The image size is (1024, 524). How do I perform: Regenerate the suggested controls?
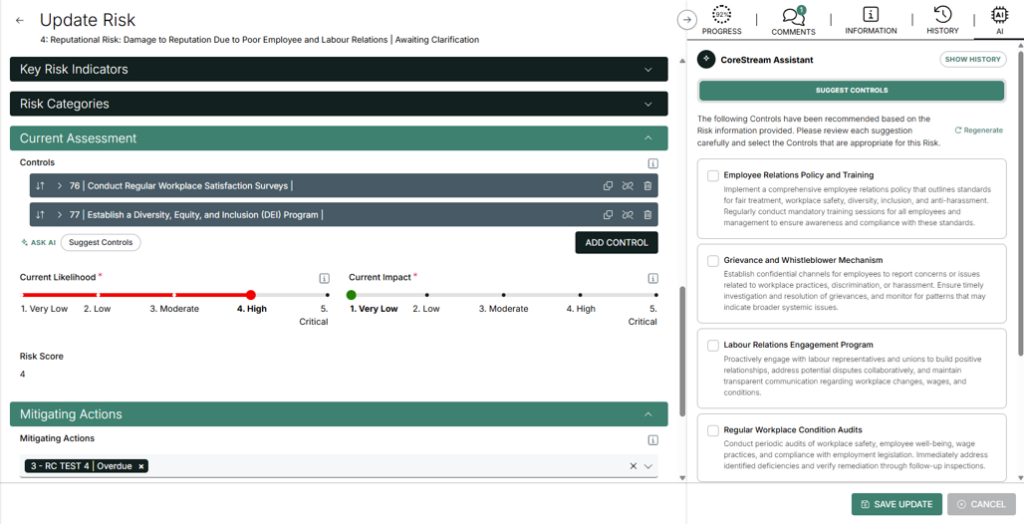[x=978, y=130]
